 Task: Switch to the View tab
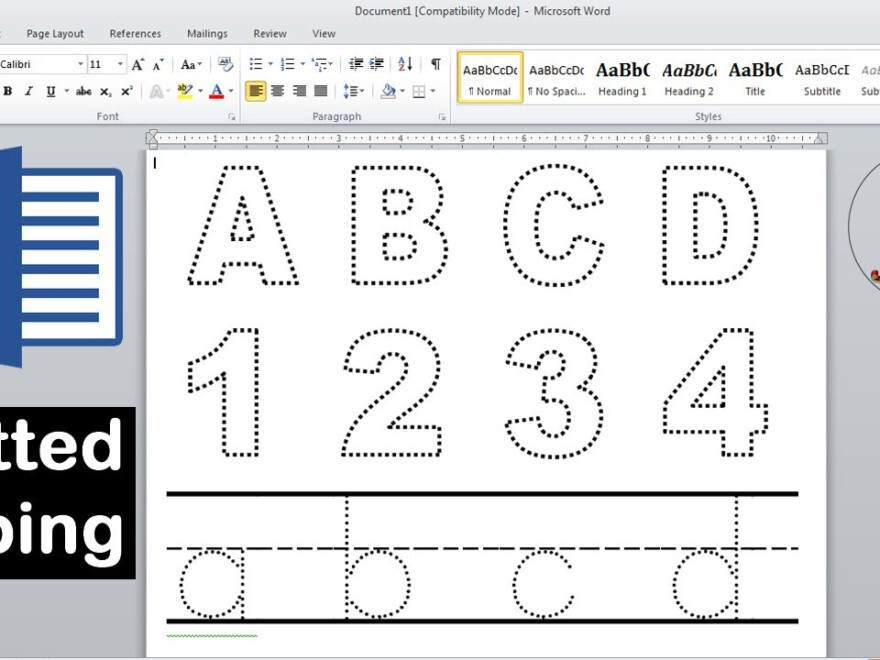[324, 34]
